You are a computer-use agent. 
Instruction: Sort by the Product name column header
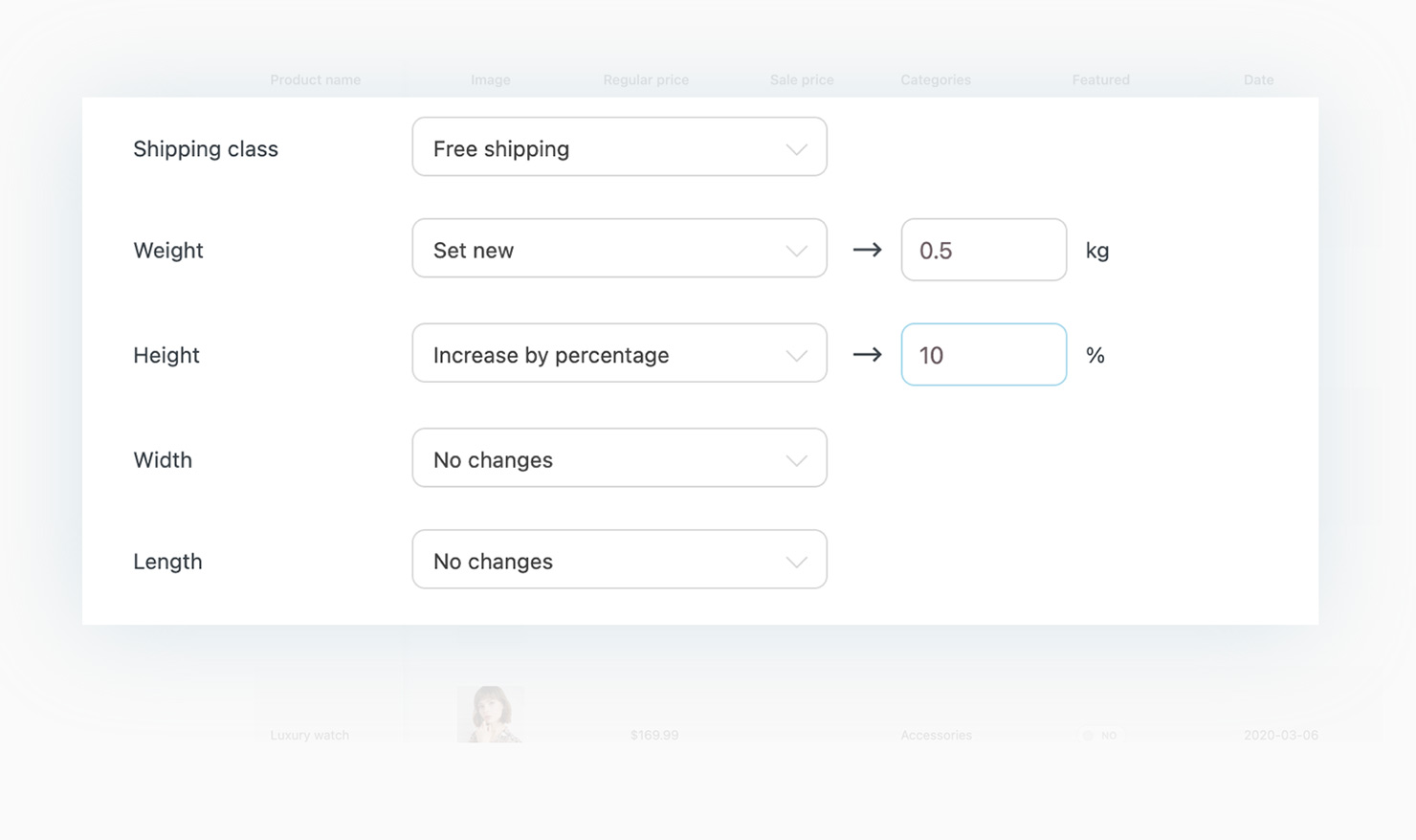pos(315,80)
